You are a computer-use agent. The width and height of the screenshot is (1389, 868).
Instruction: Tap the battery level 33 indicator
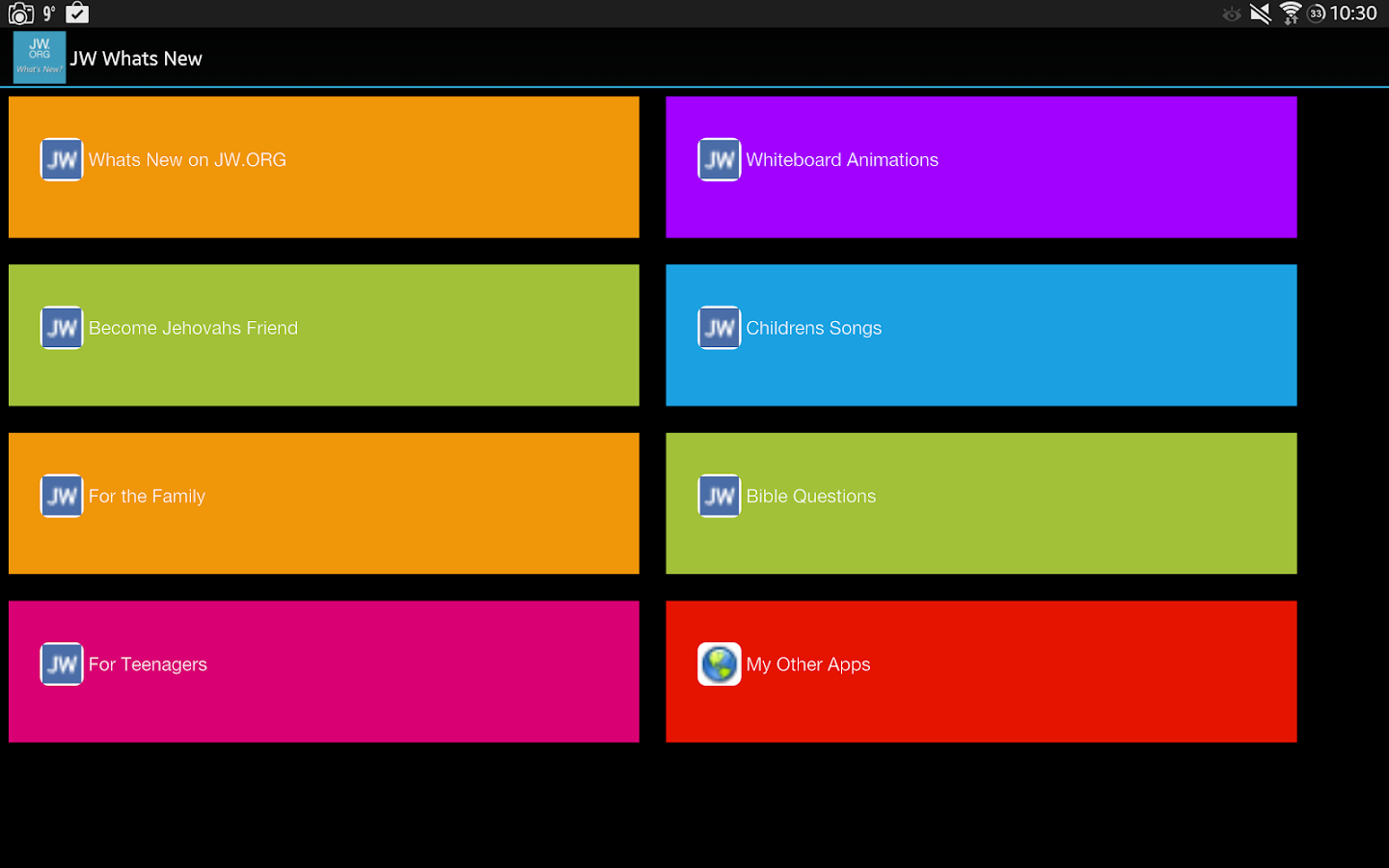coord(1317,14)
